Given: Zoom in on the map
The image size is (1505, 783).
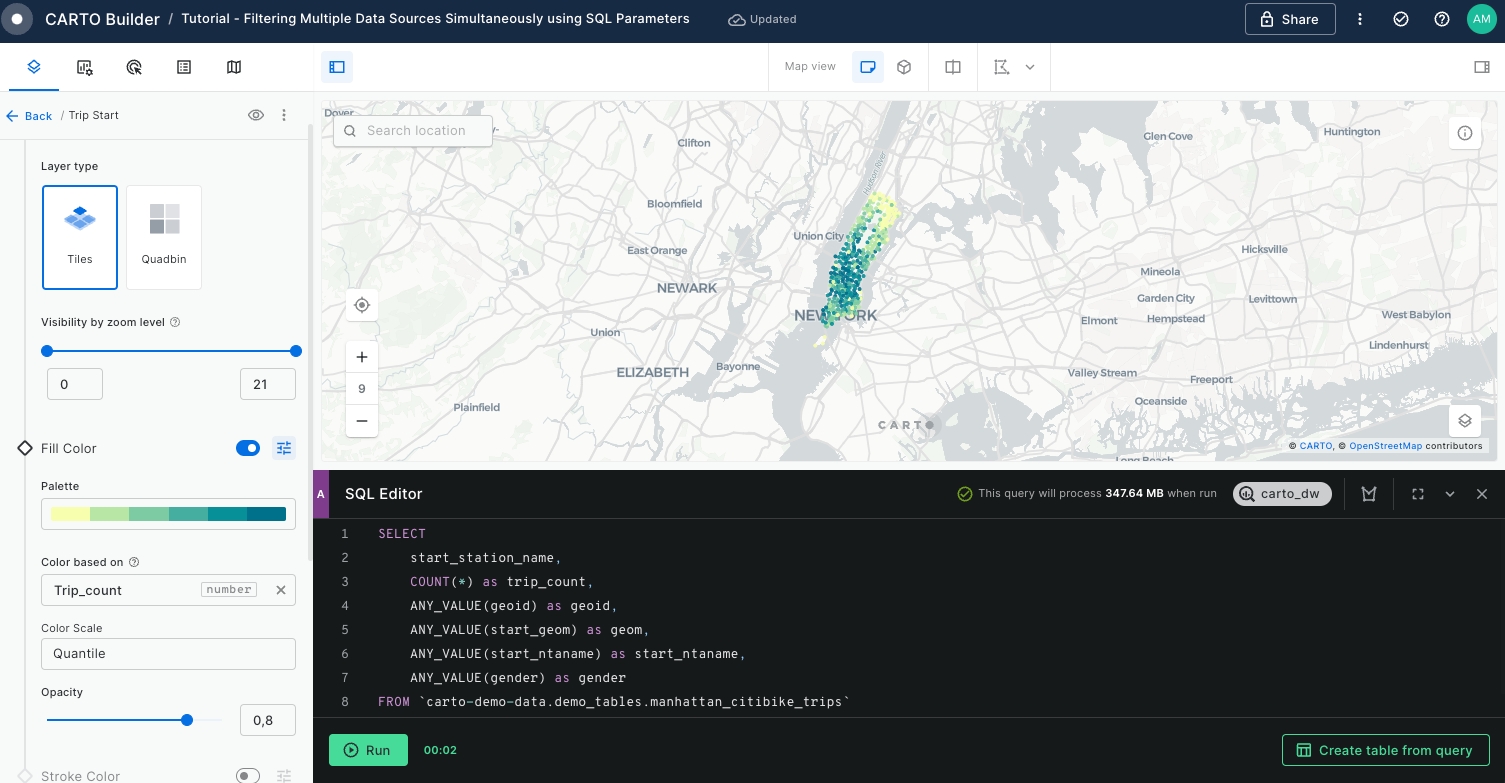Looking at the screenshot, I should tap(362, 357).
